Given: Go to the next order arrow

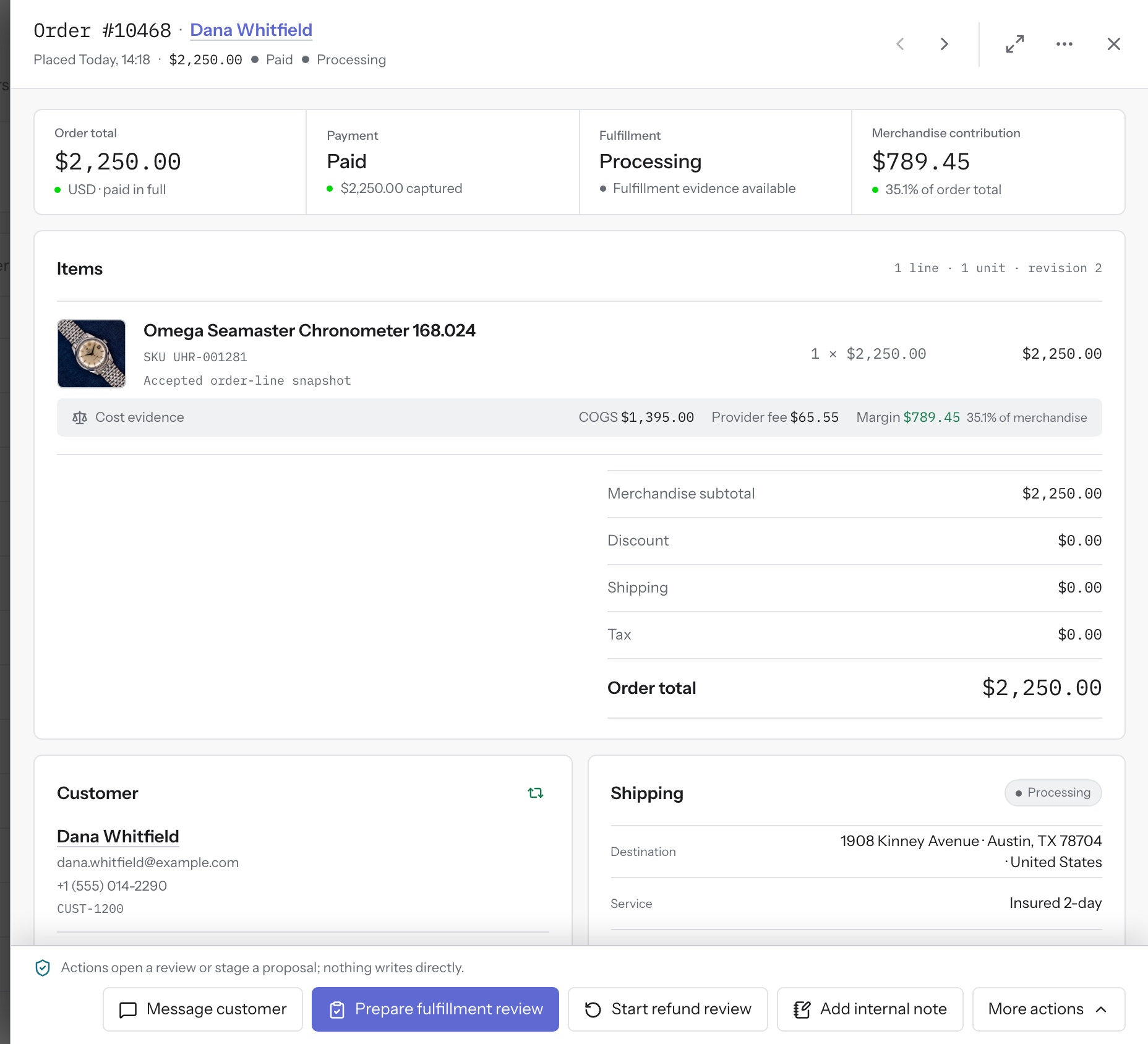Looking at the screenshot, I should pyautogui.click(x=944, y=44).
